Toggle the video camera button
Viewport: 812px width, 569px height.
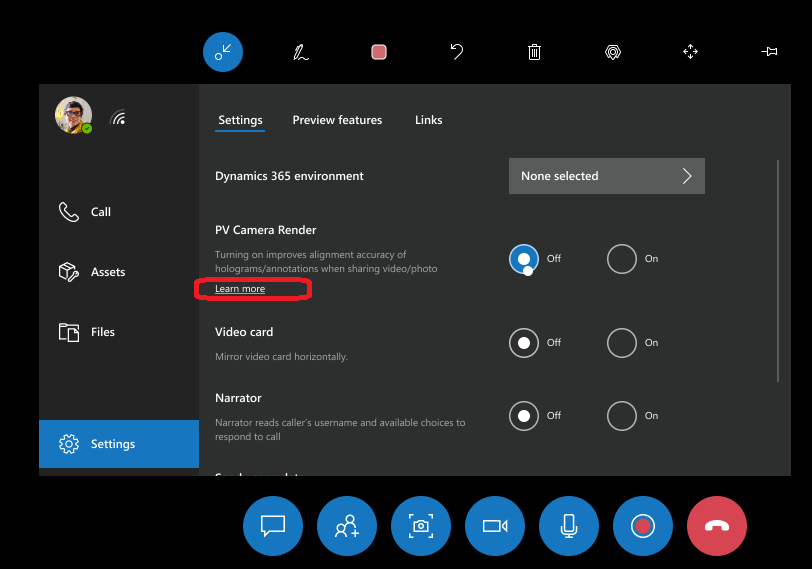pos(495,526)
